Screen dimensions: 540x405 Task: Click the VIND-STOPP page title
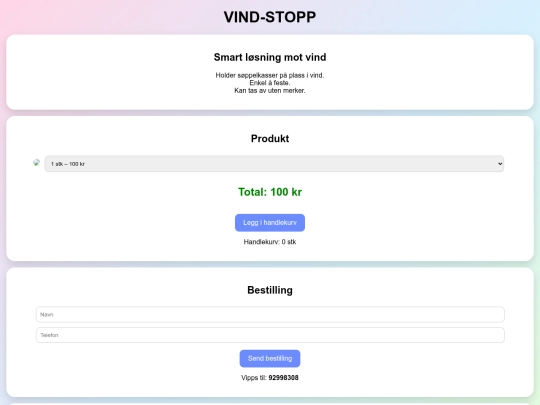pos(270,17)
